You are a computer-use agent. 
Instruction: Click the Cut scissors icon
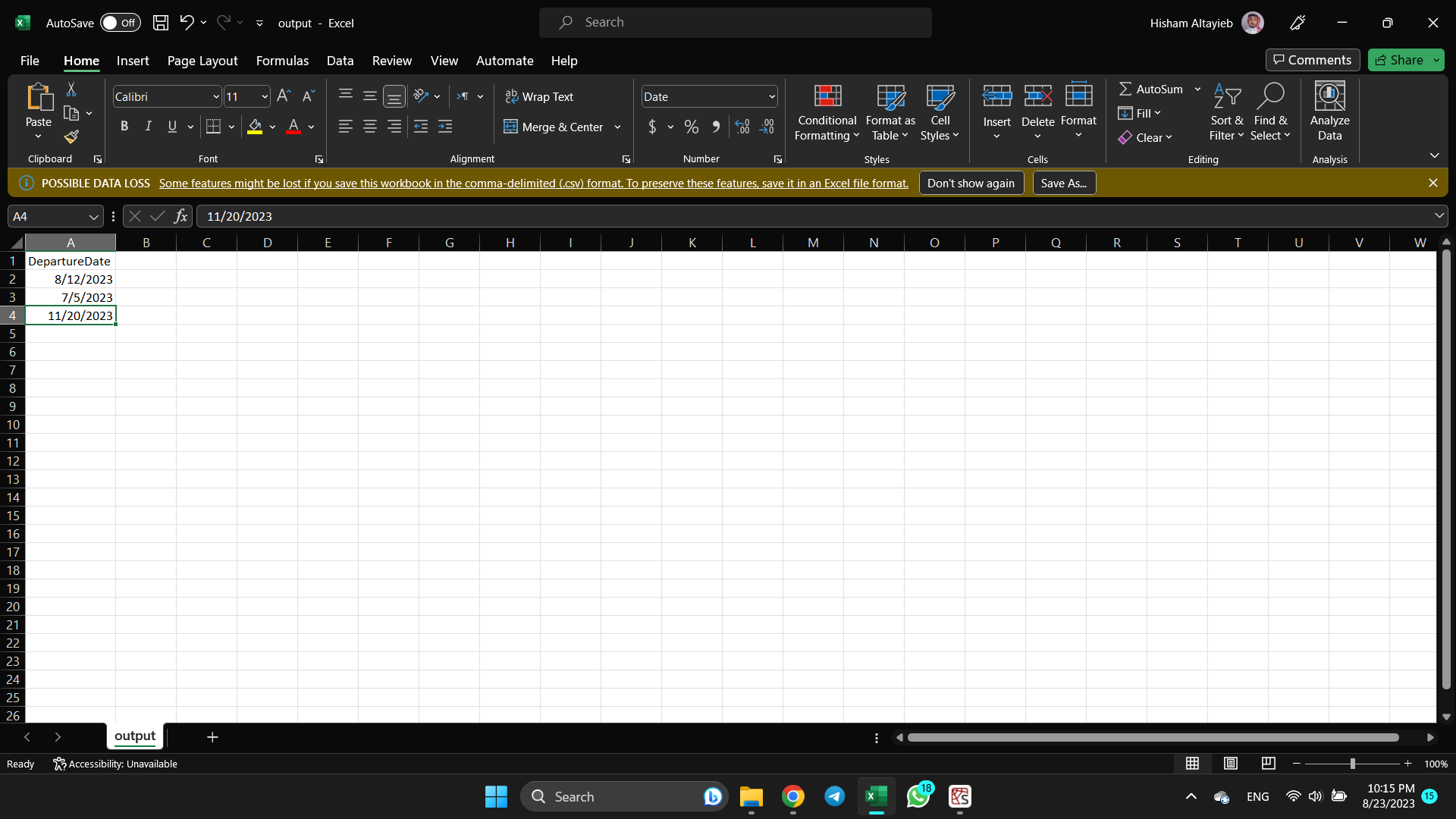pos(71,89)
